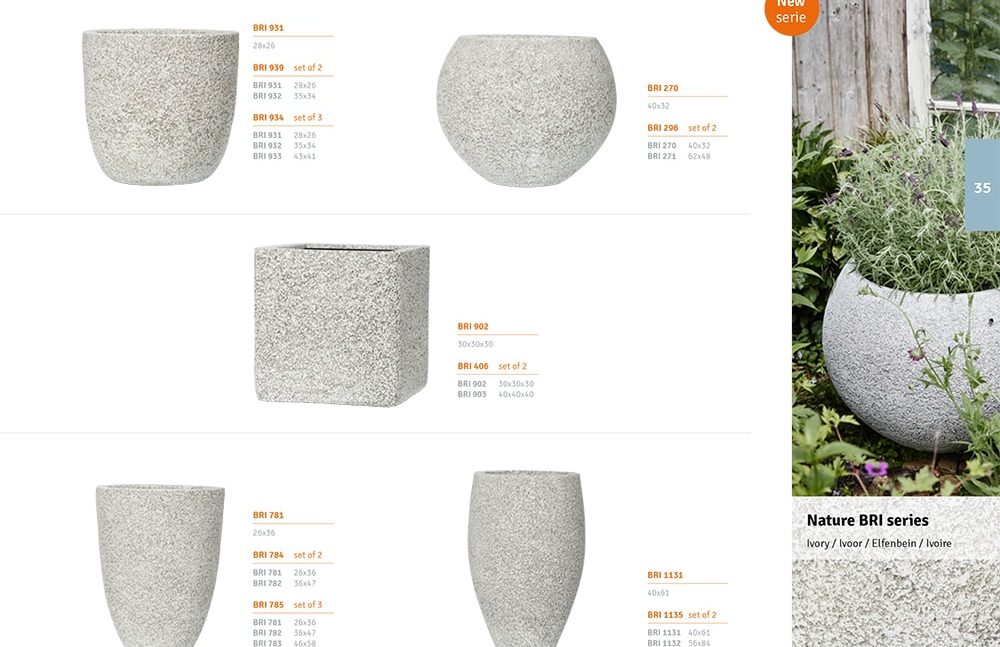Click the BRI 902 product code heading
This screenshot has height=647, width=1000.
pyautogui.click(x=473, y=327)
